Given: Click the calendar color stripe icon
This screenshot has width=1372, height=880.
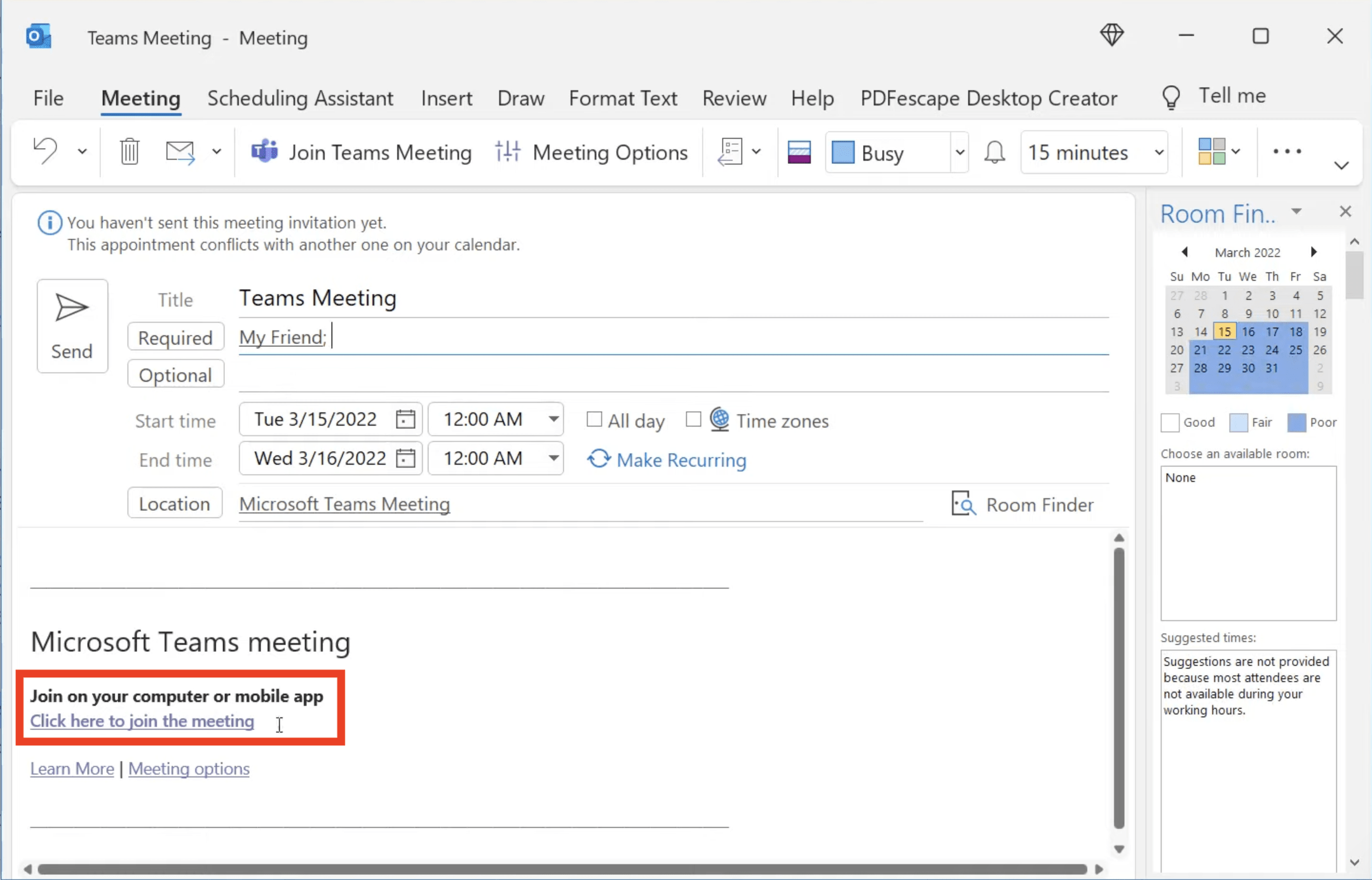Looking at the screenshot, I should 799,152.
